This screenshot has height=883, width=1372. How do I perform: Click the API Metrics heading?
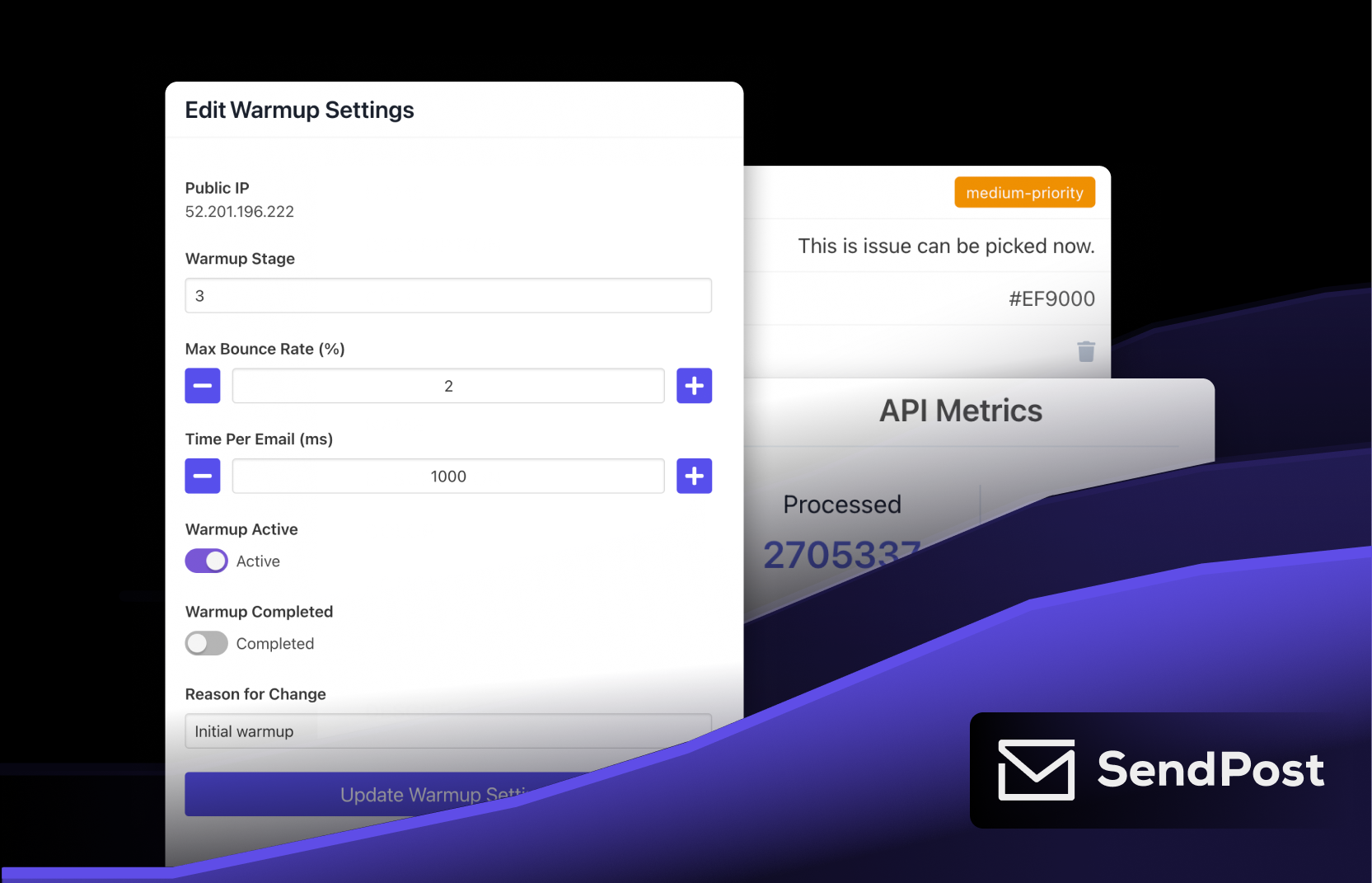click(961, 411)
